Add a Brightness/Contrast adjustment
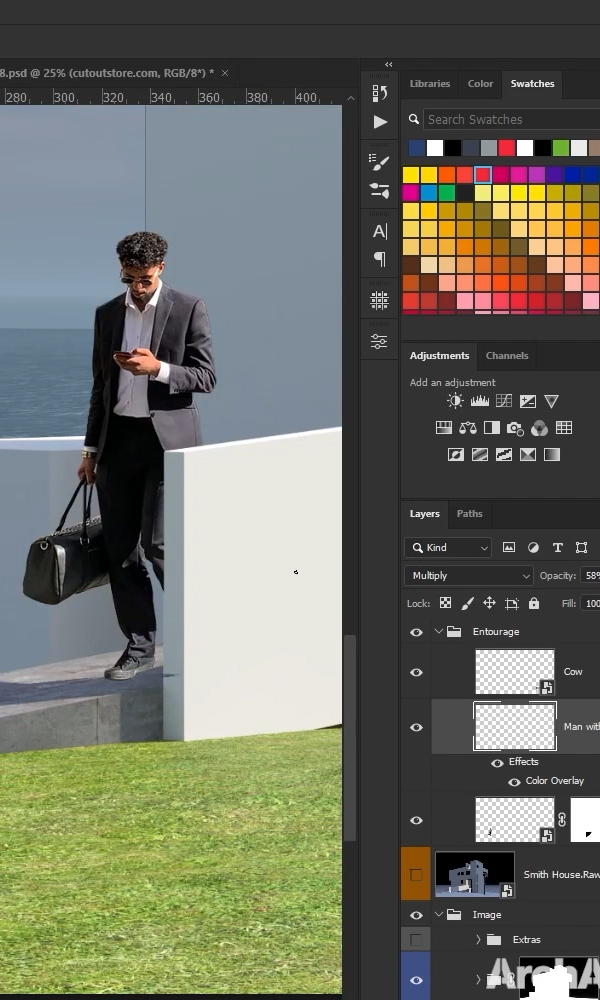 (x=455, y=401)
